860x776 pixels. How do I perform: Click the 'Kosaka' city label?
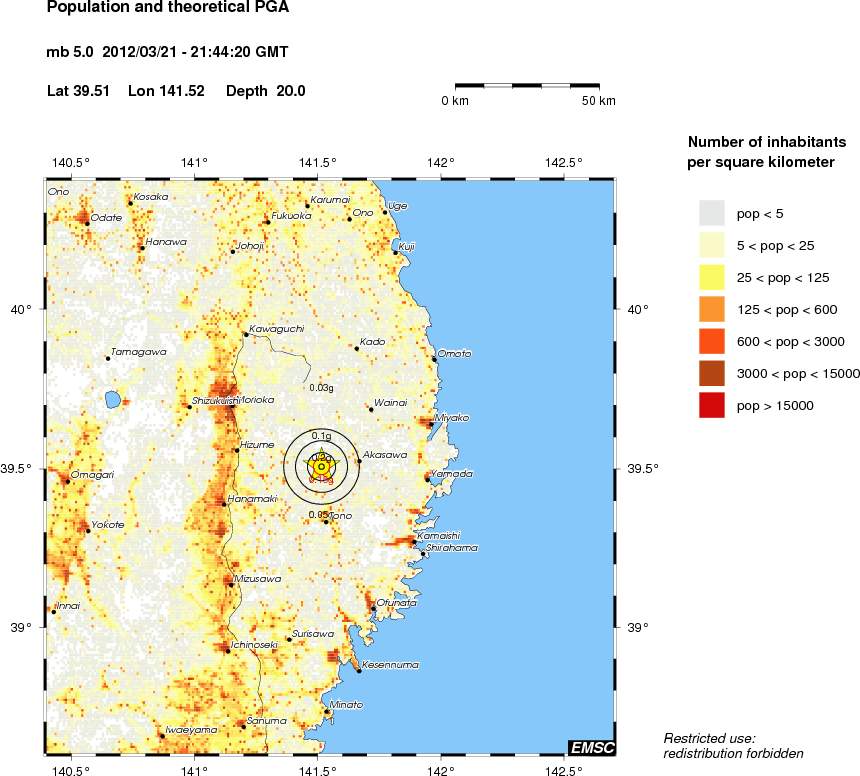point(151,196)
